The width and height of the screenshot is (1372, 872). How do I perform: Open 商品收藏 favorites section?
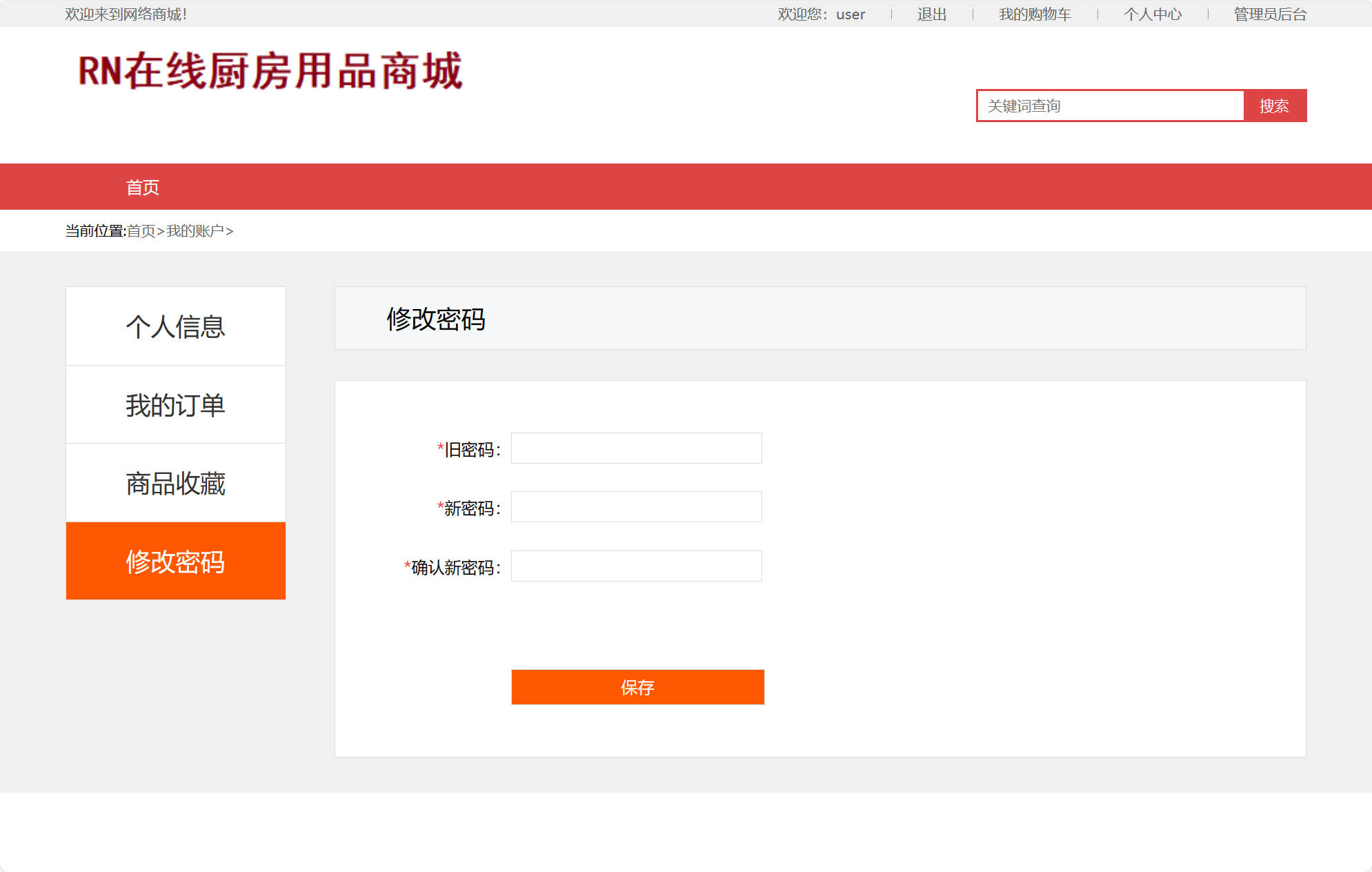coord(175,483)
